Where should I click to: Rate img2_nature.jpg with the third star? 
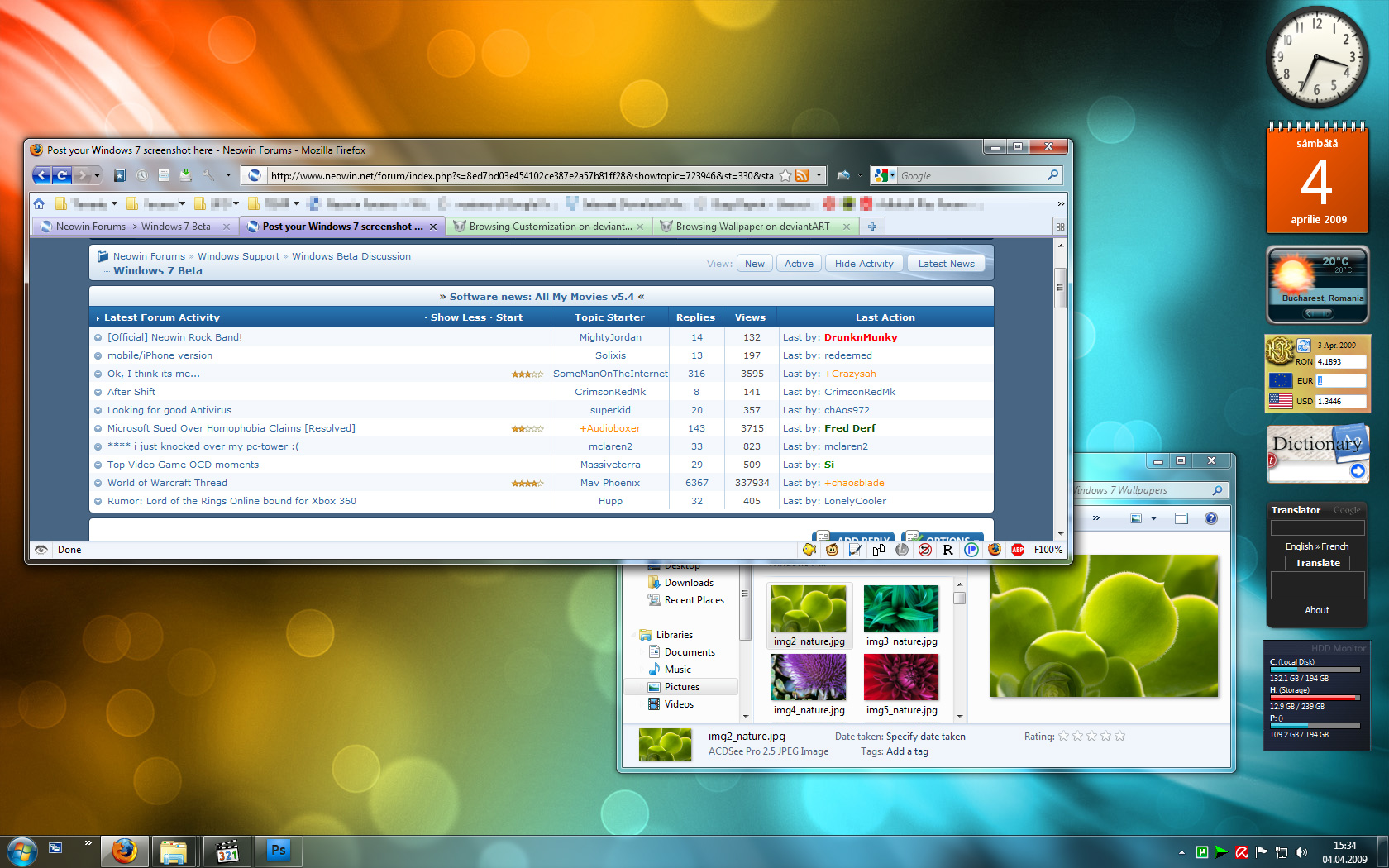[x=1091, y=735]
